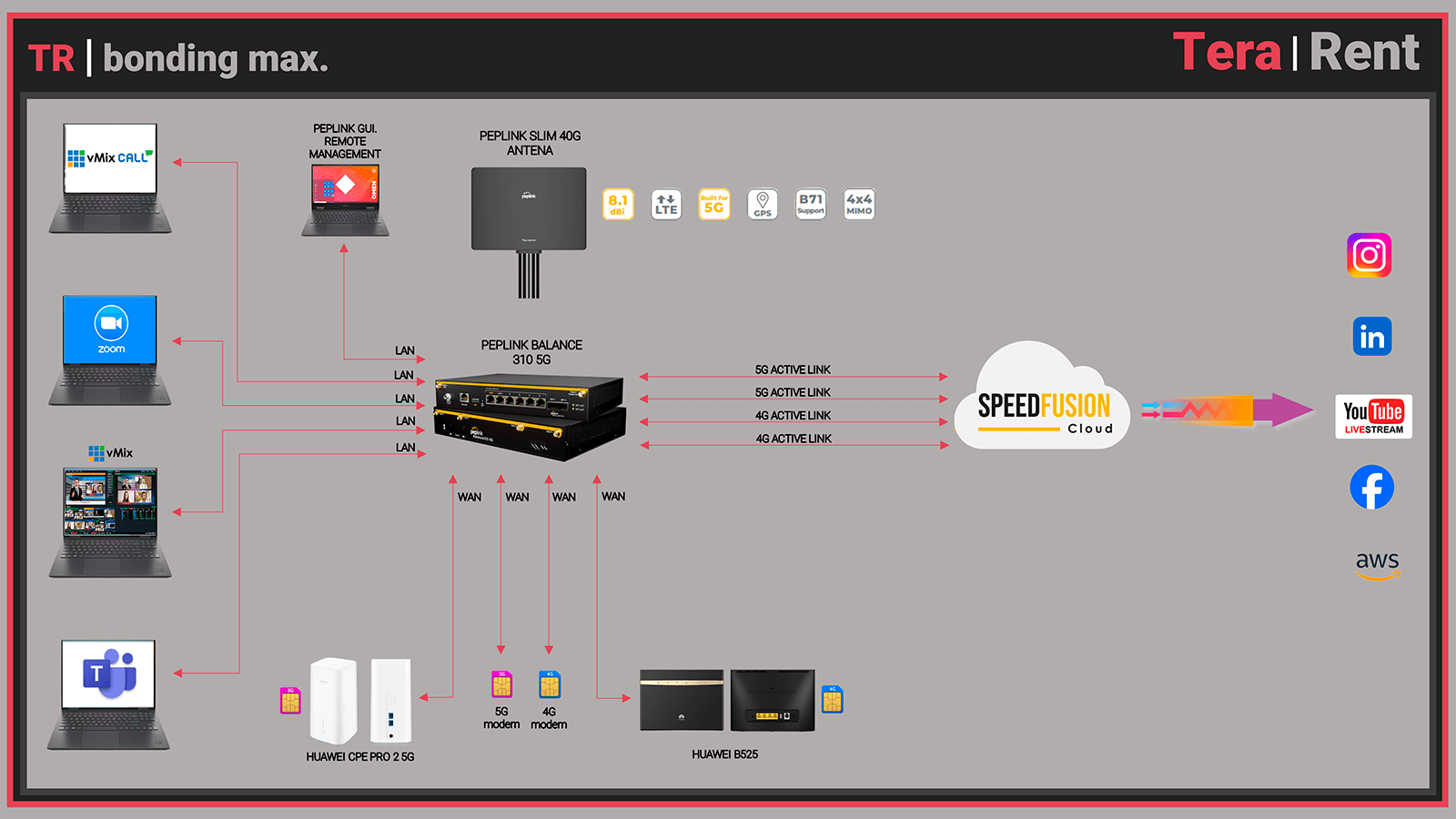1456x819 pixels.
Task: Click the top 5G ACTIVE LINK label
Action: 793,369
